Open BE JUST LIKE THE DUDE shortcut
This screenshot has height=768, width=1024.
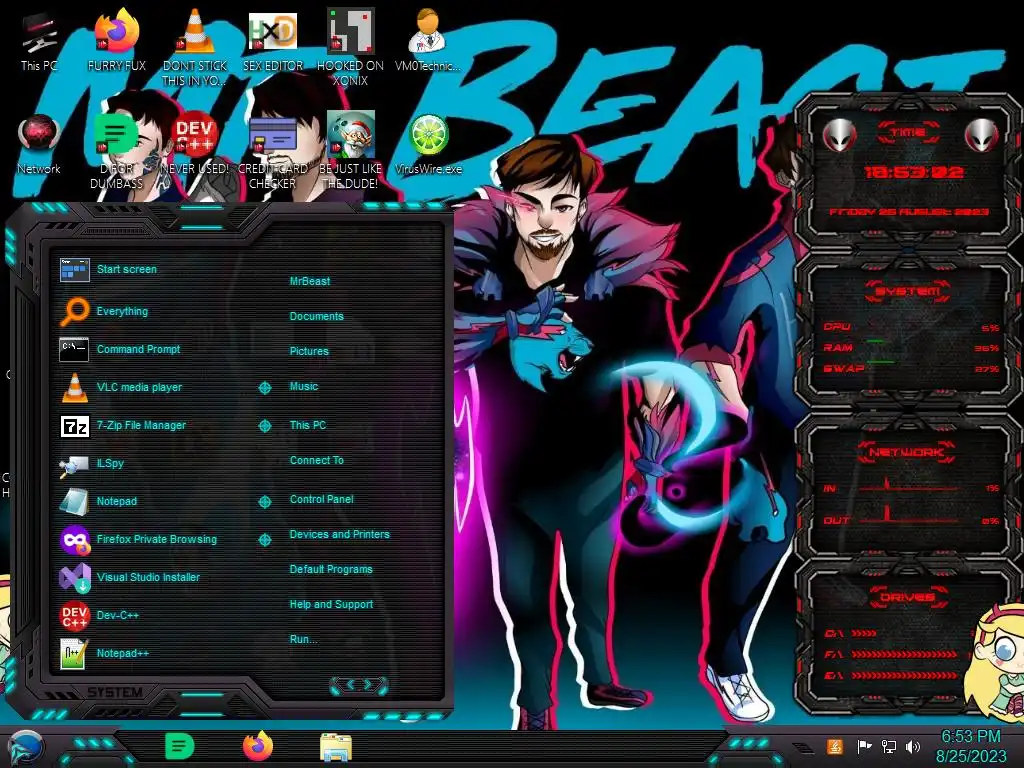click(x=350, y=150)
